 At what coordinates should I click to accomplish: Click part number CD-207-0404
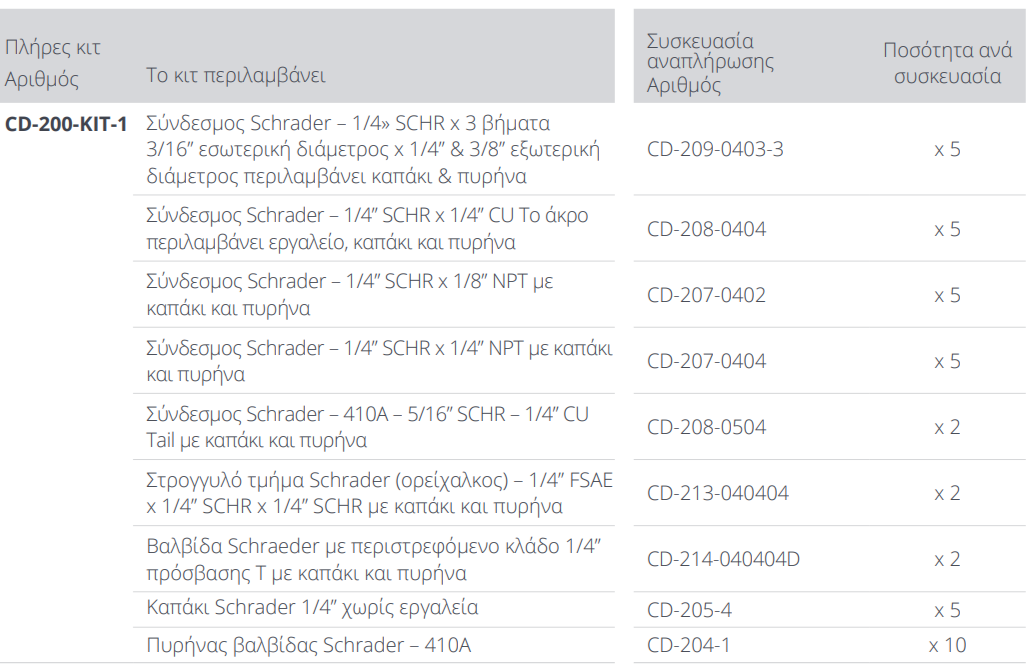(706, 361)
